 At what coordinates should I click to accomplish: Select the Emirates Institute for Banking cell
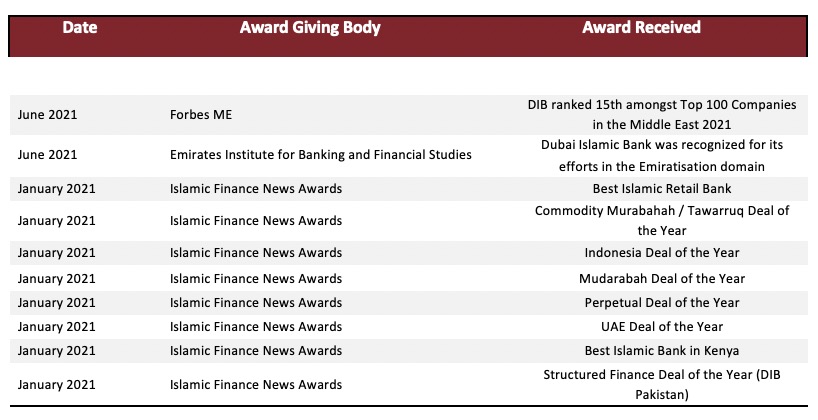pyautogui.click(x=321, y=155)
